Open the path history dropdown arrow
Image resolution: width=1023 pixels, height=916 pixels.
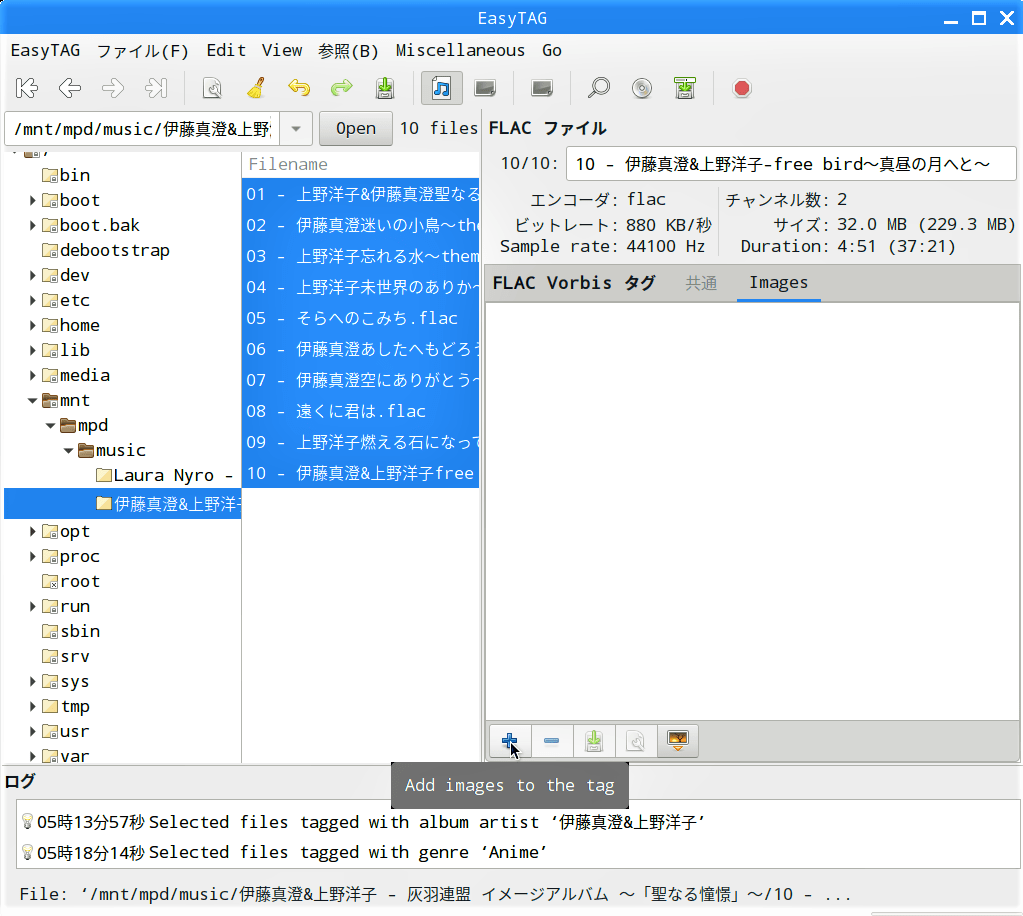point(296,129)
